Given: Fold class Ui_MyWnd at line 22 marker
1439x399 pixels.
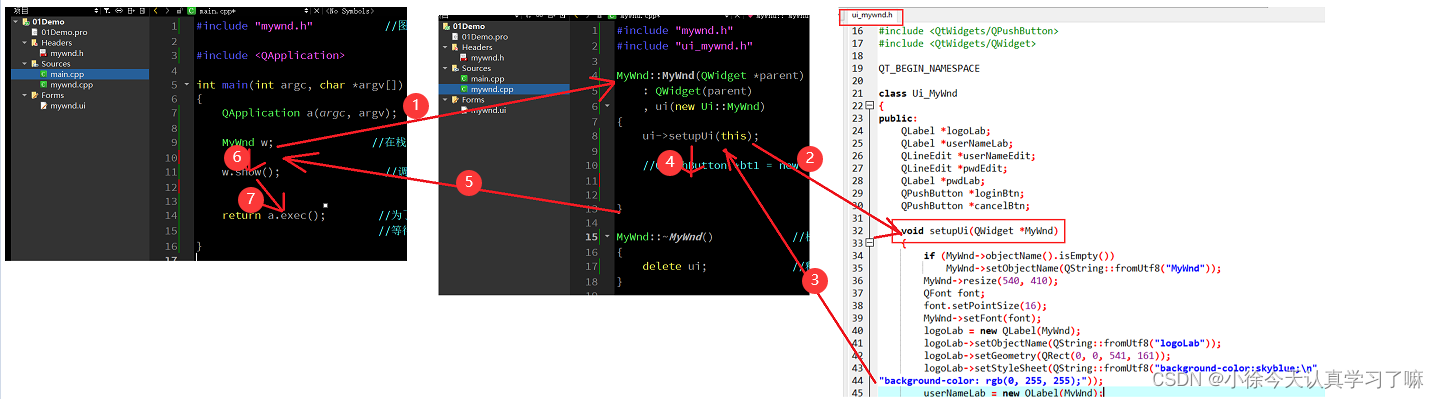Looking at the screenshot, I should click(x=871, y=106).
